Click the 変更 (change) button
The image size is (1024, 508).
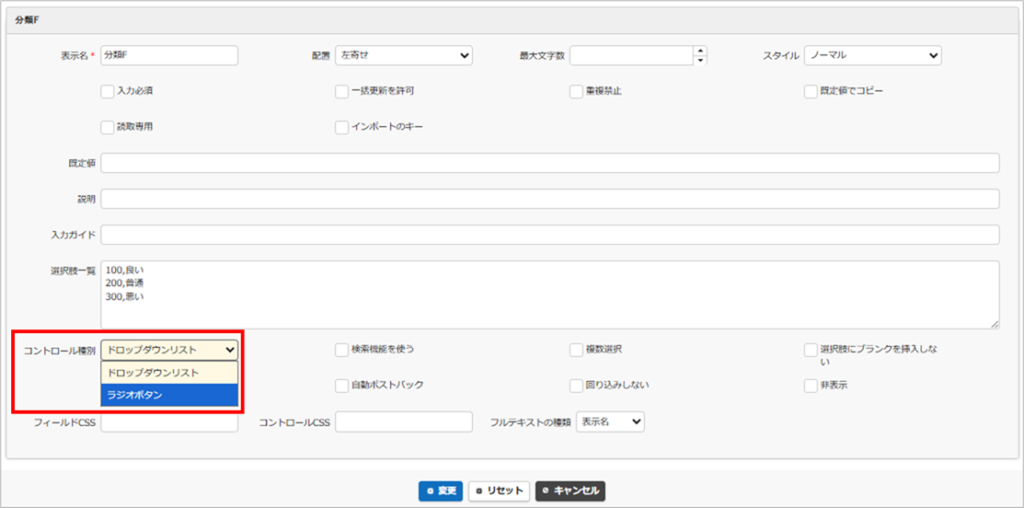click(x=440, y=491)
